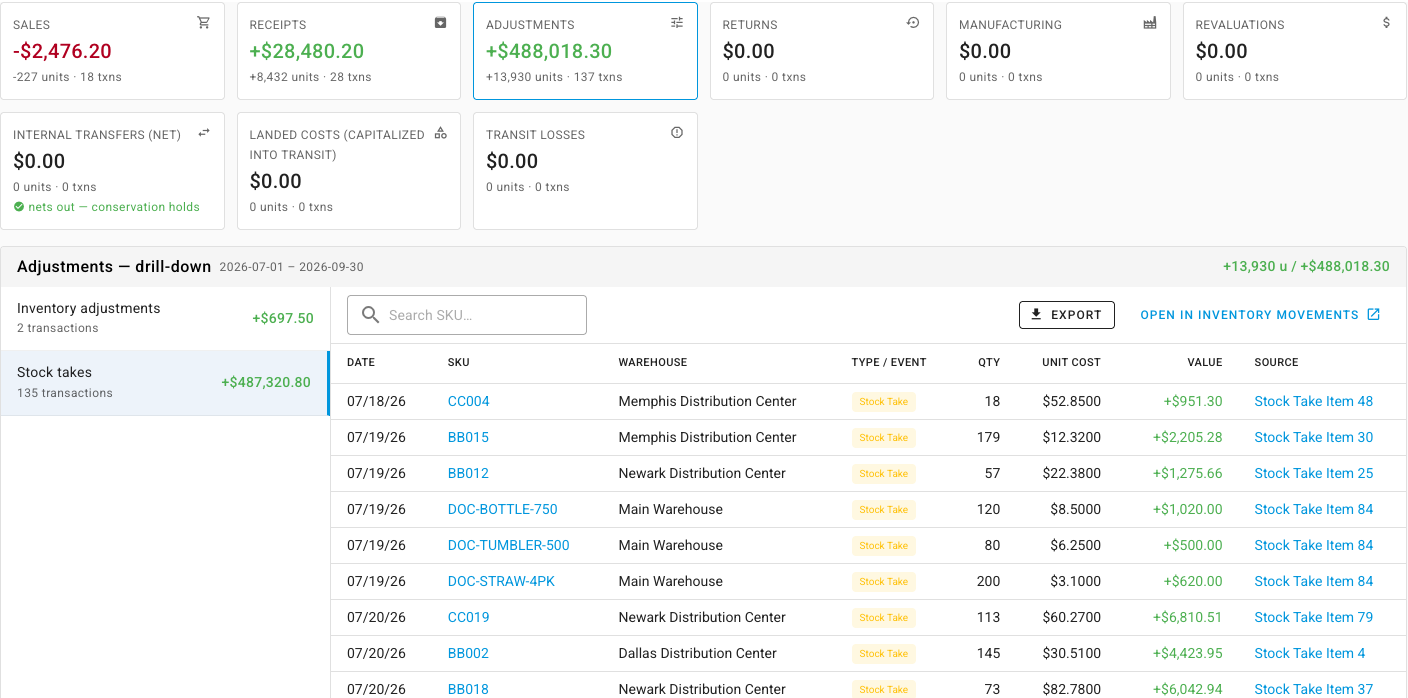Select Inventory adjustments in the drill-down list

(165, 318)
